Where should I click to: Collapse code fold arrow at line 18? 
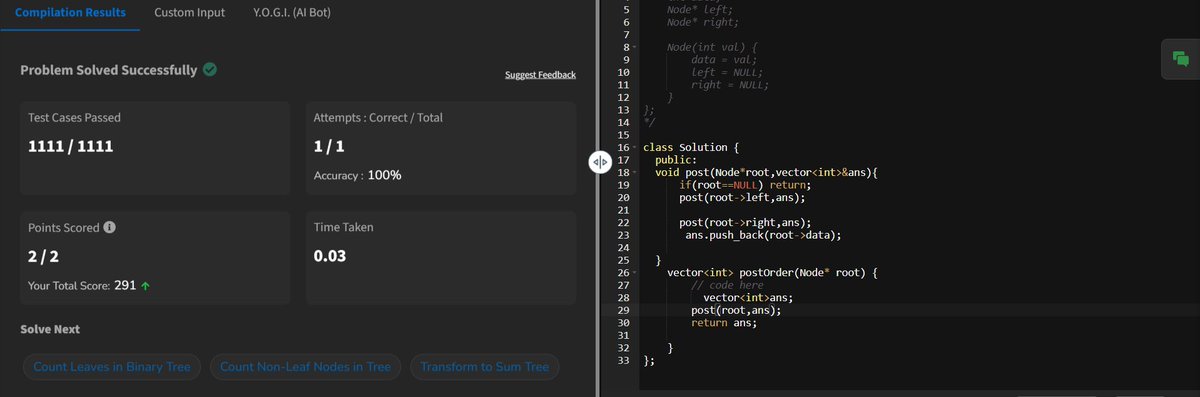point(633,172)
